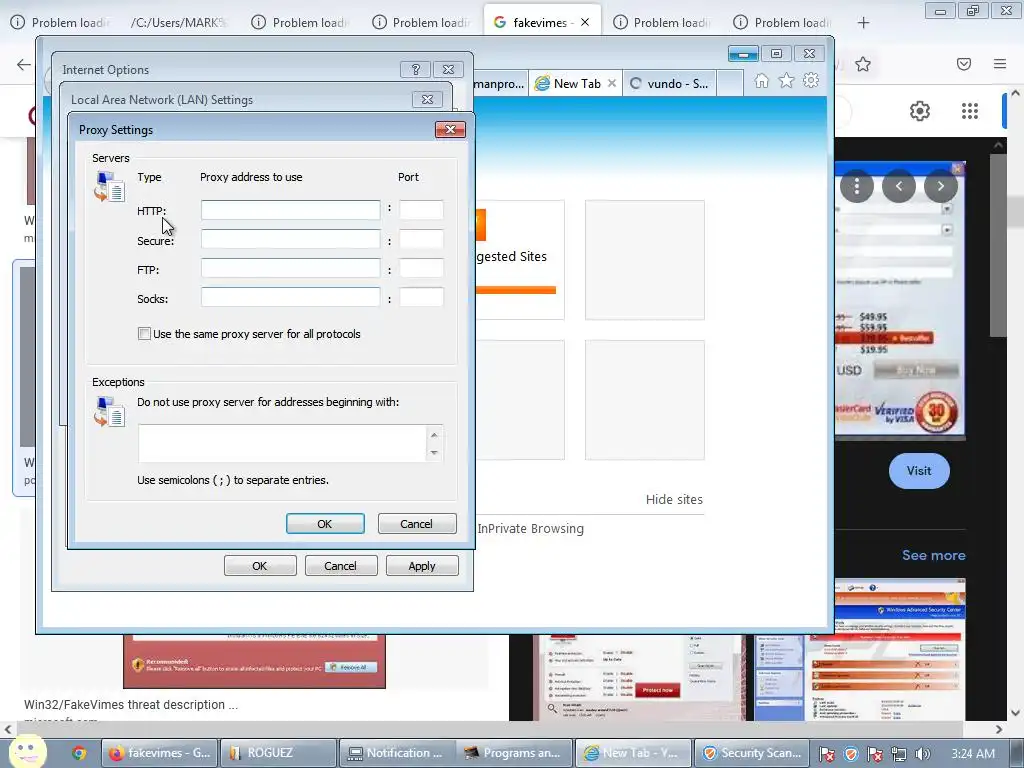Open the ROGUEZ taskbar item
Viewport: 1024px width, 768px height.
pyautogui.click(x=278, y=753)
